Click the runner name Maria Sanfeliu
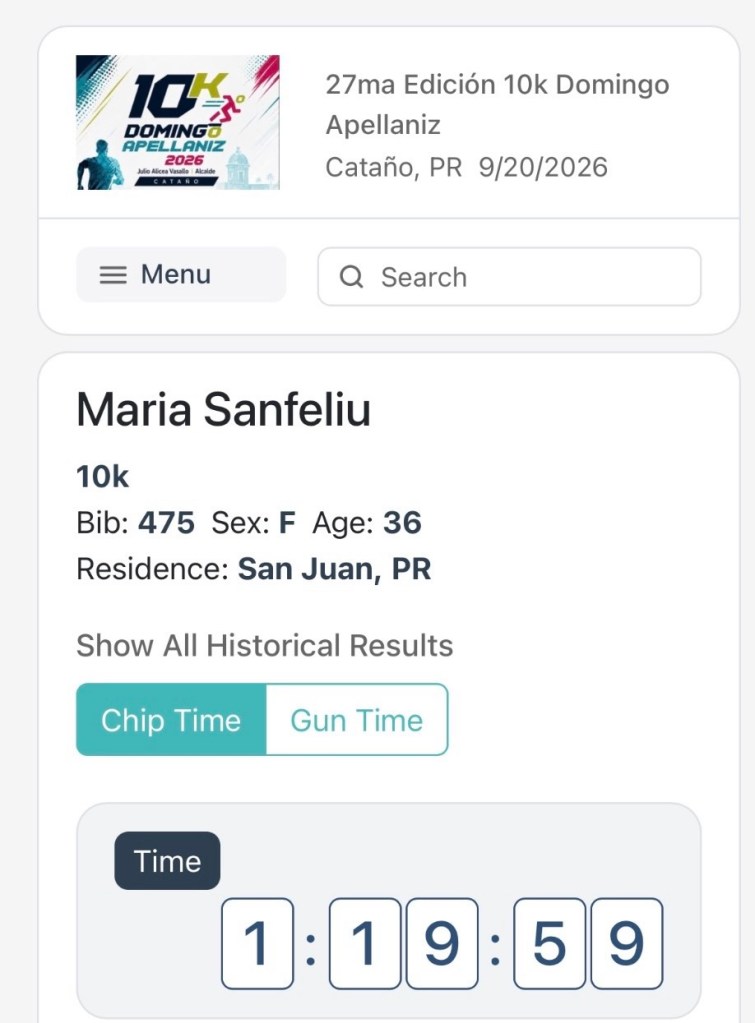This screenshot has width=755, height=1023. pos(223,410)
